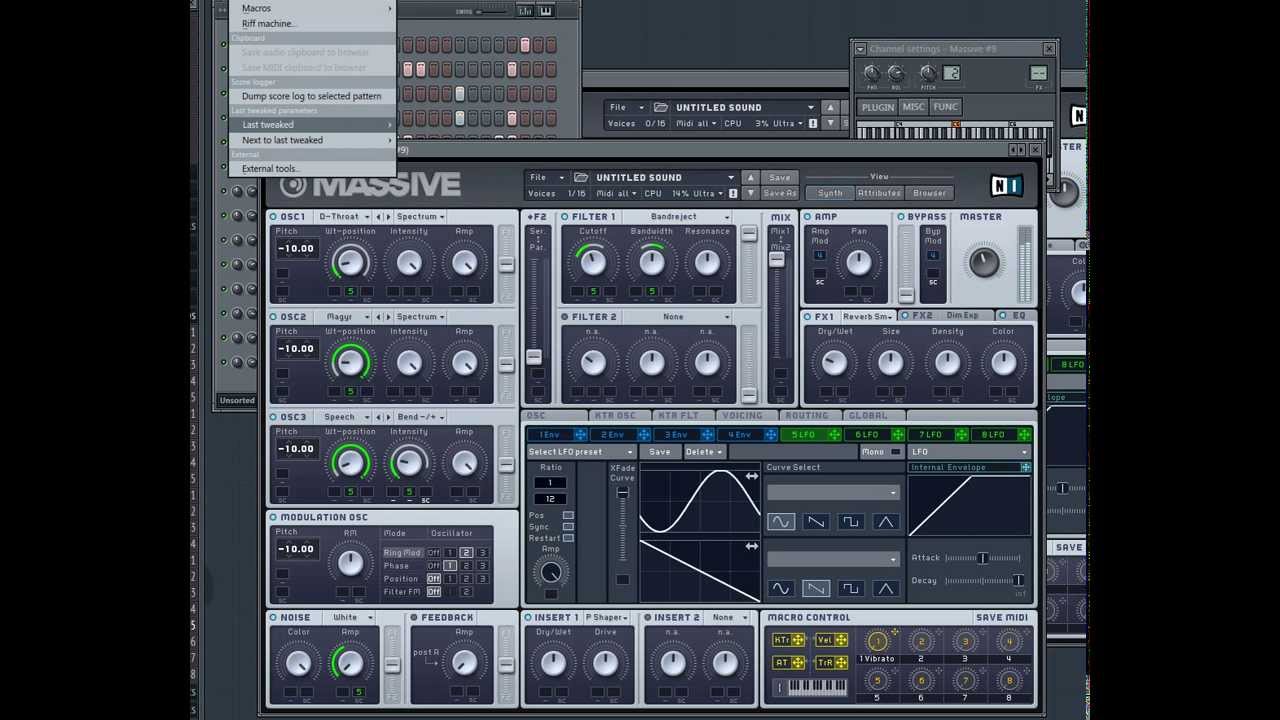Select the saw curve in the upper Curve Select
The image size is (1280, 720).
pyautogui.click(x=816, y=522)
